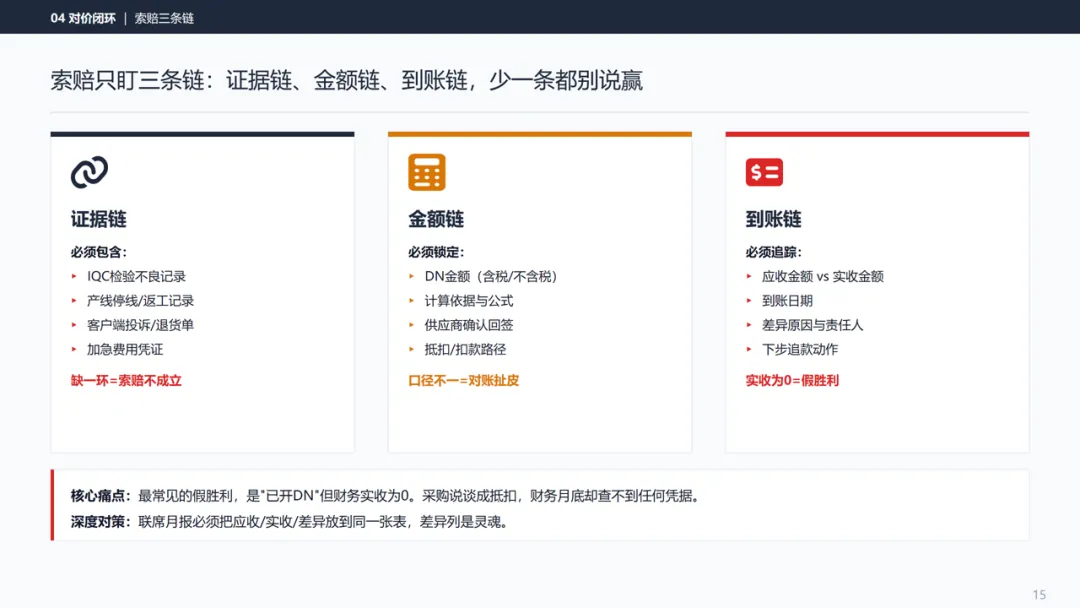Click the bold label 深度对策：
This screenshot has height=608, width=1080.
click(101, 522)
